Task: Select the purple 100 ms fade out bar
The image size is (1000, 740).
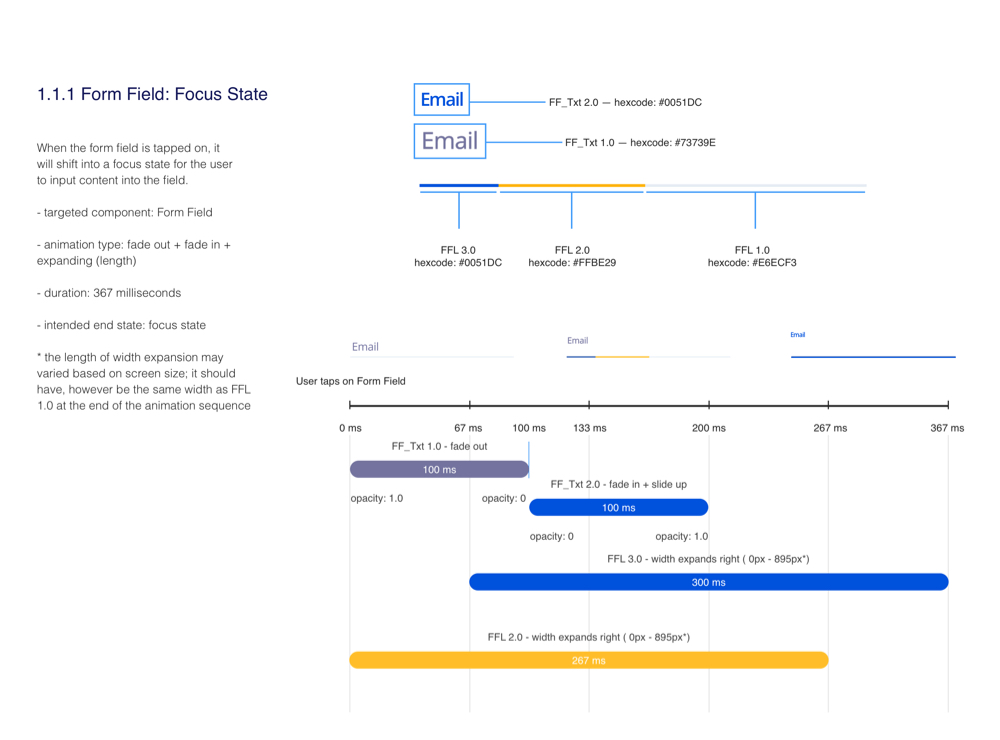Action: [x=439, y=469]
